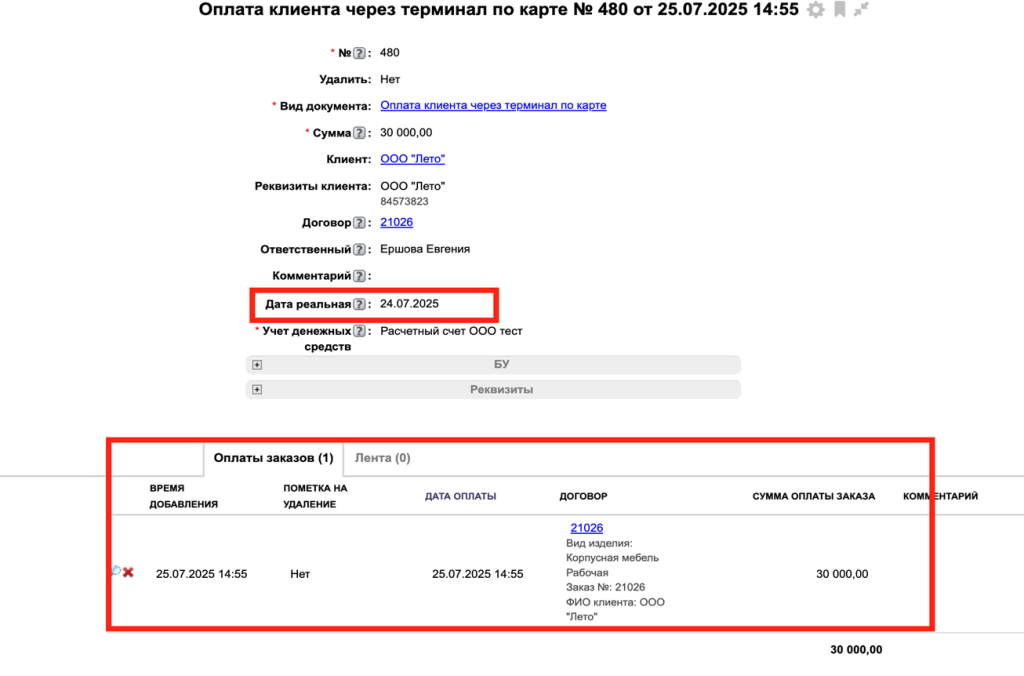This screenshot has width=1024, height=676.
Task: Open client link ООО "Лето"
Action: coord(412,159)
